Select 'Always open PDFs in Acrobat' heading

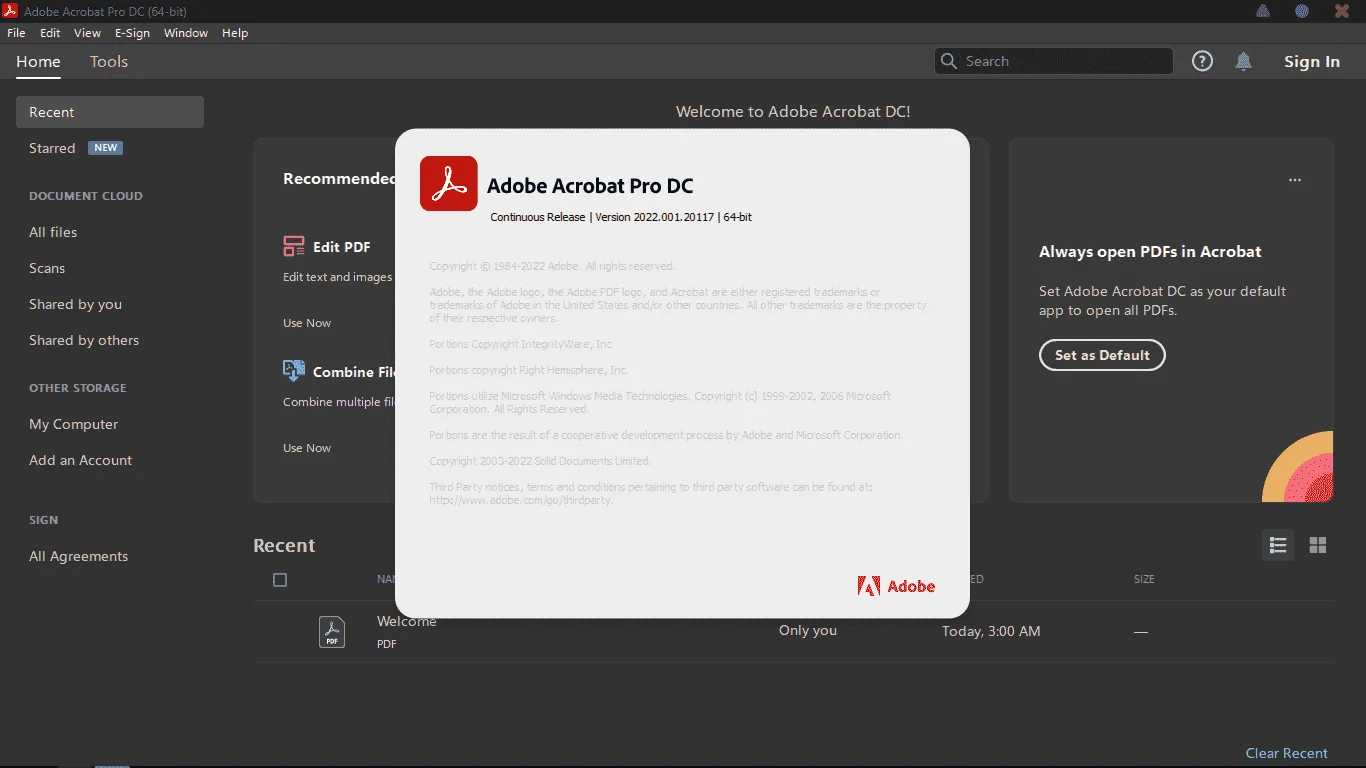point(1150,252)
